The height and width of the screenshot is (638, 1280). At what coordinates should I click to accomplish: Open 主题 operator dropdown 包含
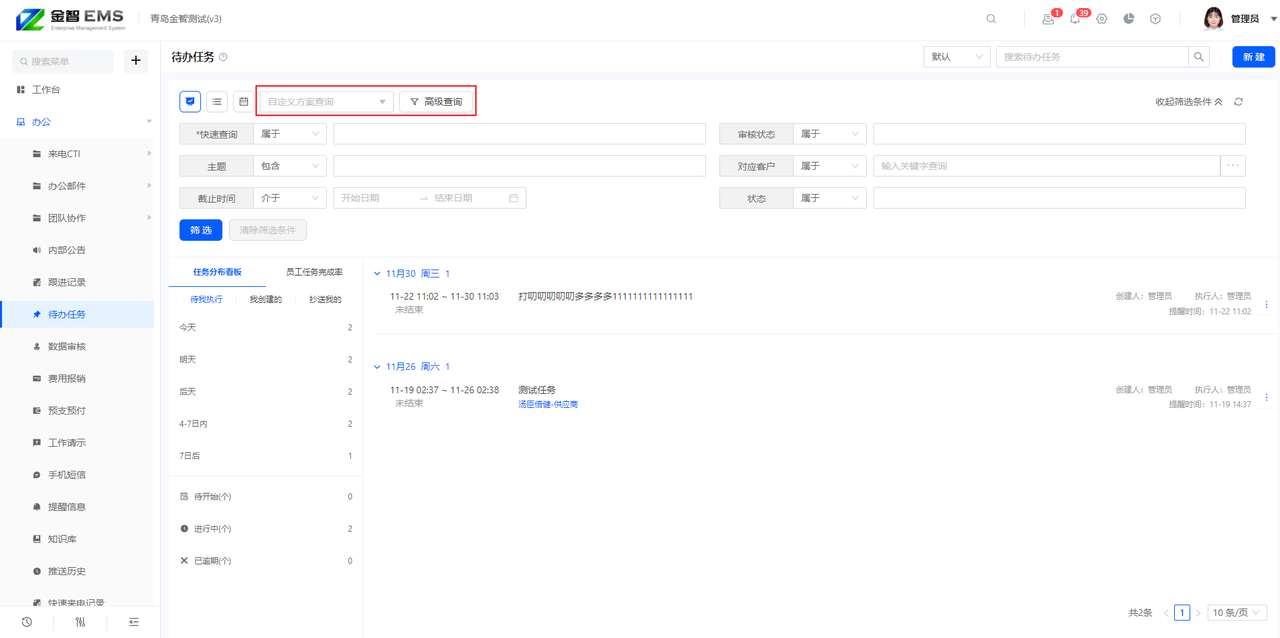290,166
